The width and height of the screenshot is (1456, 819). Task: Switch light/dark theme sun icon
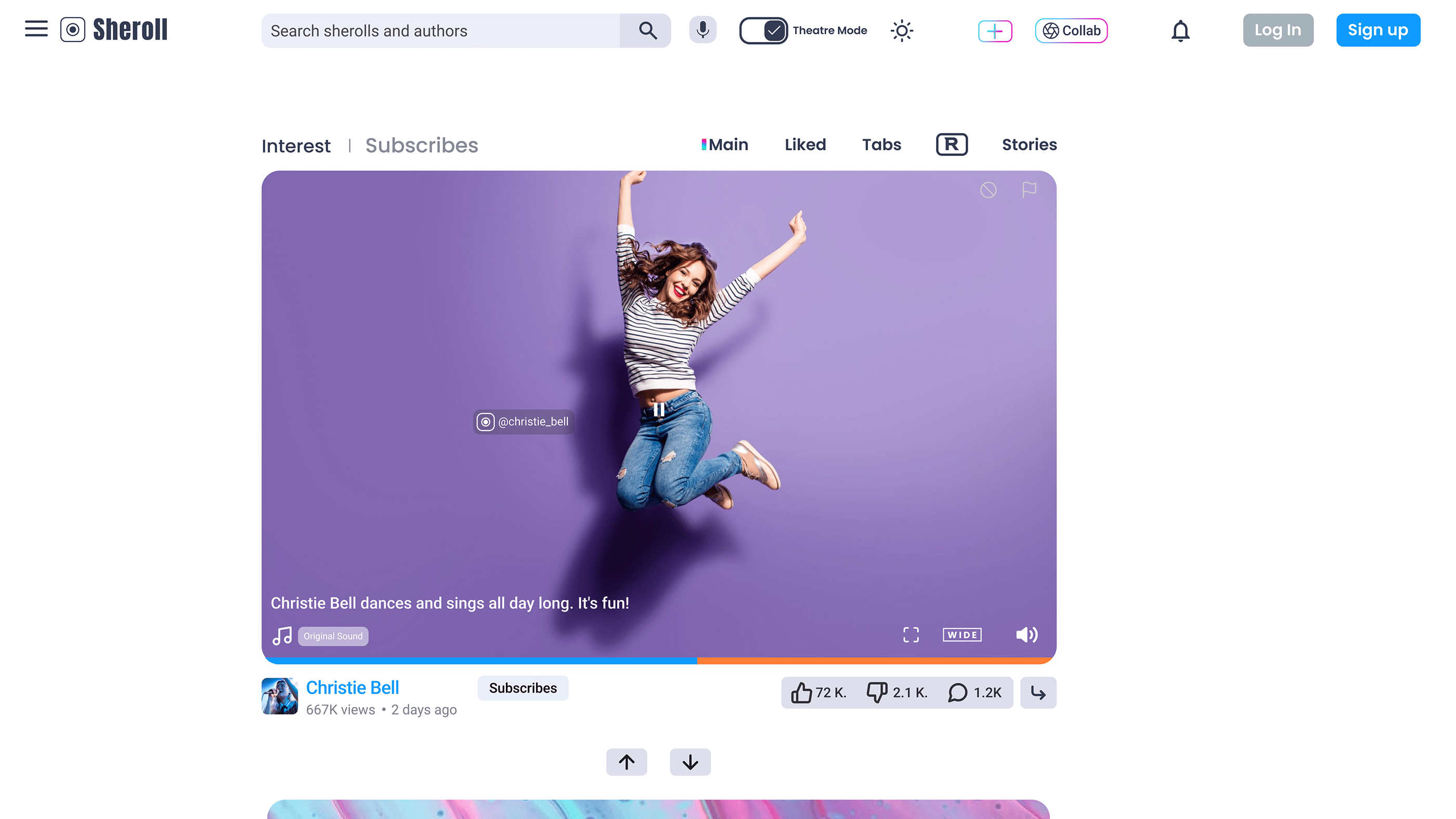(902, 31)
